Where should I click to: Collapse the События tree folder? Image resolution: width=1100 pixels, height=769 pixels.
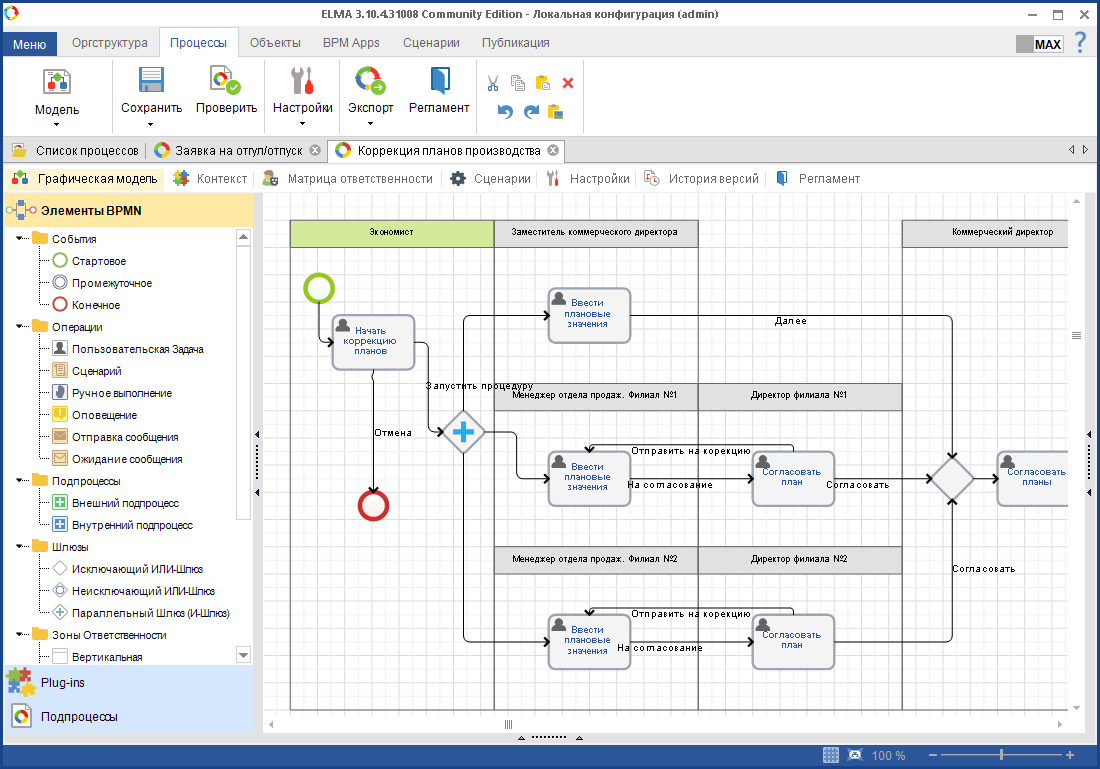point(20,239)
